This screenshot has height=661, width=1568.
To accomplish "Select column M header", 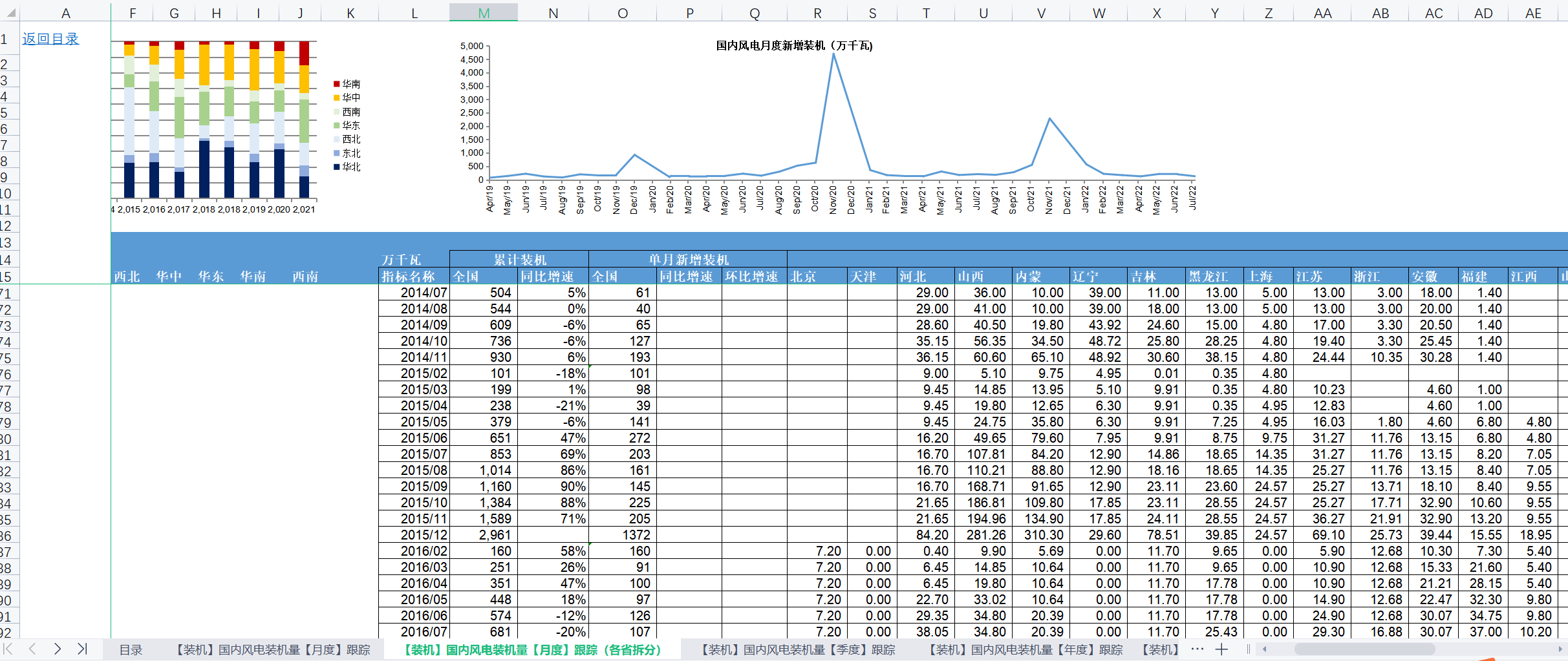I will click(x=484, y=13).
